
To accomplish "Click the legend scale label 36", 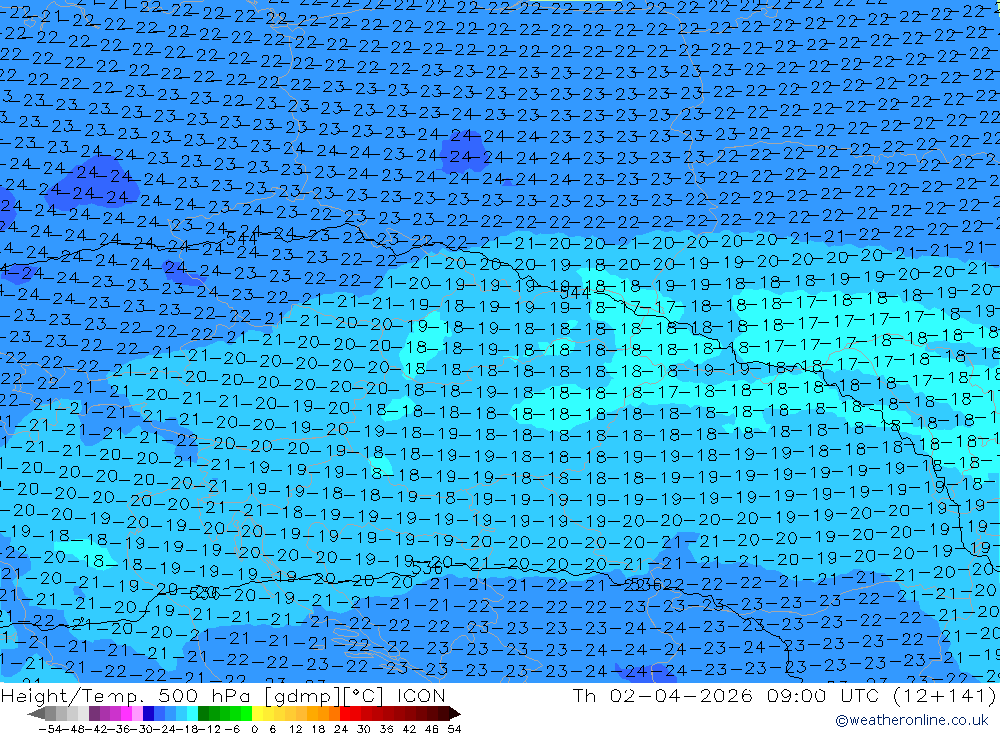I will click(386, 729).
